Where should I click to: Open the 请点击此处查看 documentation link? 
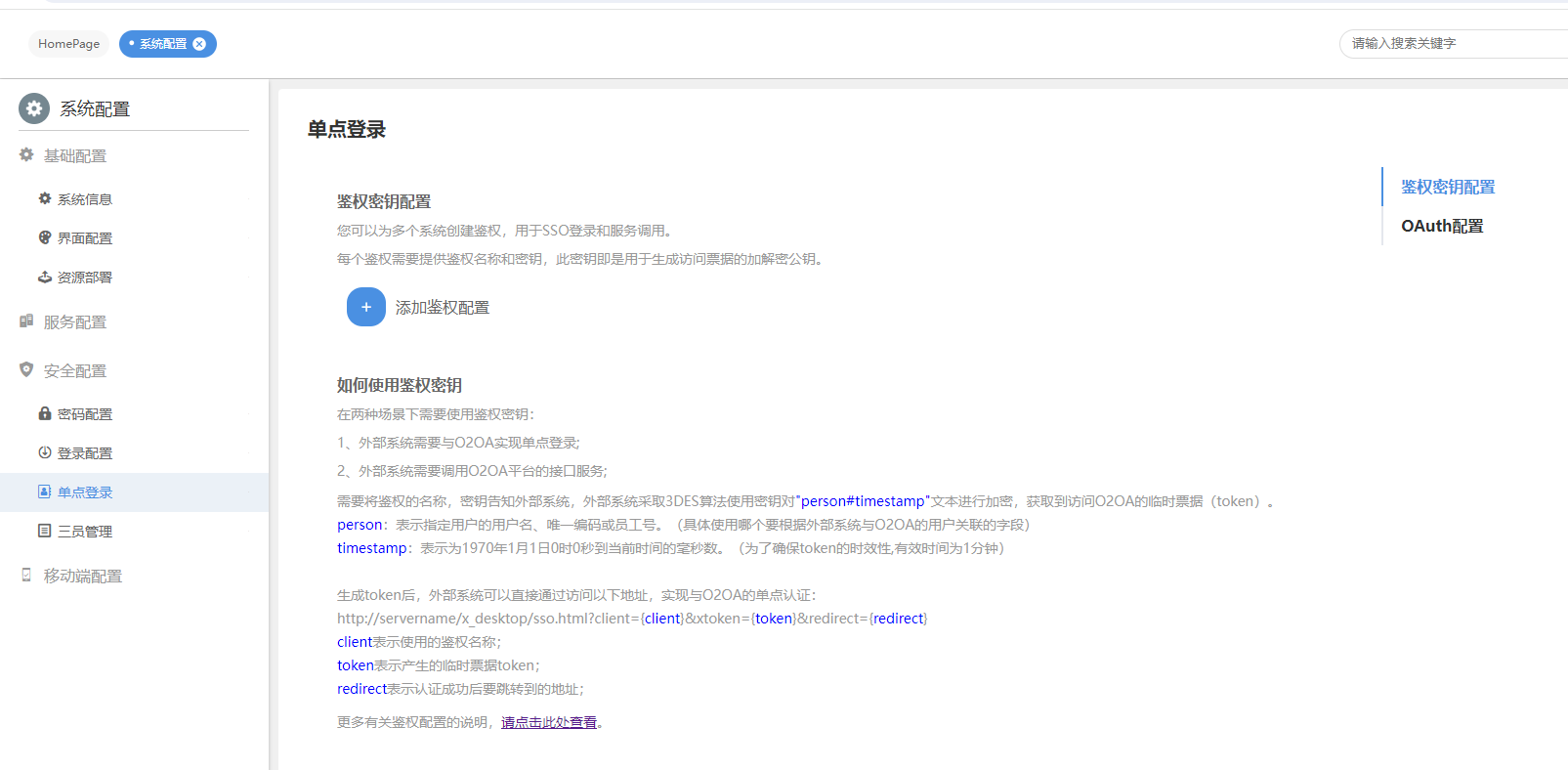pyautogui.click(x=549, y=722)
